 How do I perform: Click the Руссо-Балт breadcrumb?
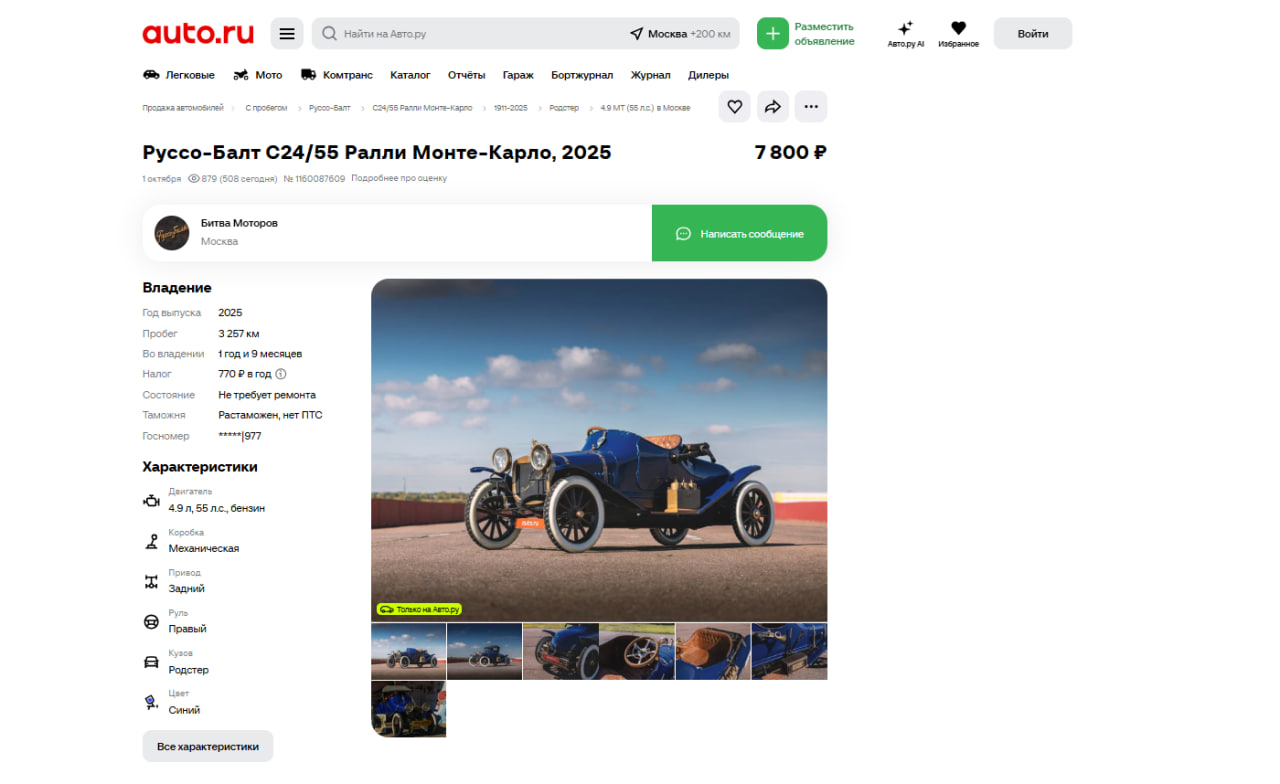click(330, 108)
